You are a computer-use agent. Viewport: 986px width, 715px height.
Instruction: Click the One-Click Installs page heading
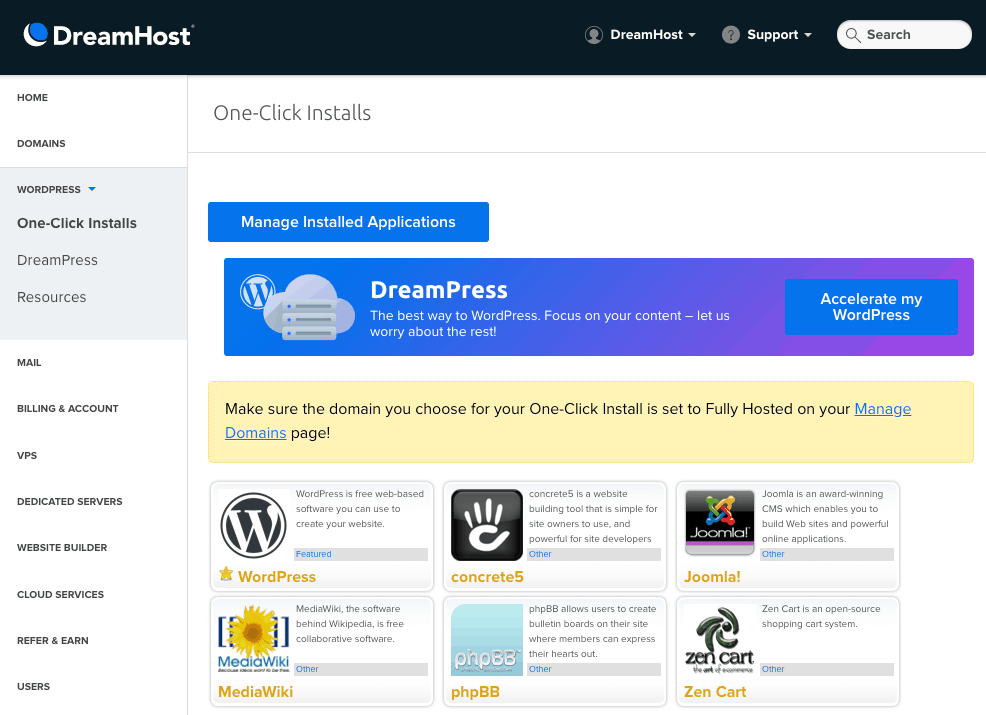click(x=292, y=113)
